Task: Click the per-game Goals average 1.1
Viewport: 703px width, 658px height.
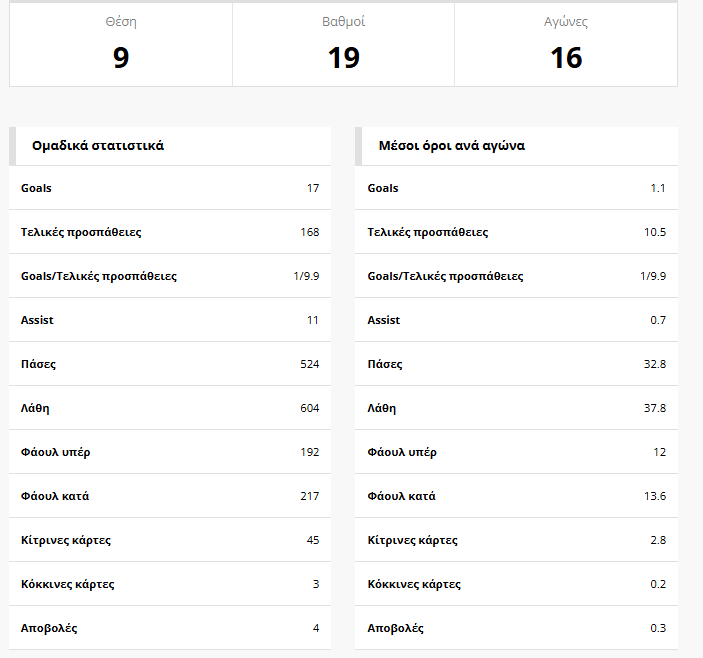Action: point(658,188)
